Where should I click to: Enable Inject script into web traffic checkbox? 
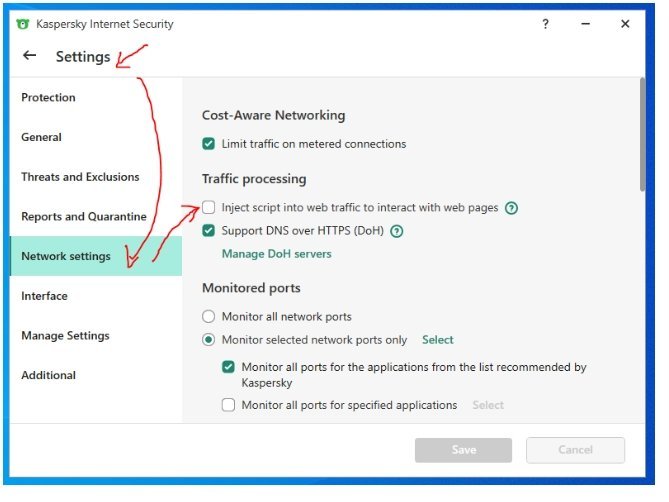click(209, 208)
